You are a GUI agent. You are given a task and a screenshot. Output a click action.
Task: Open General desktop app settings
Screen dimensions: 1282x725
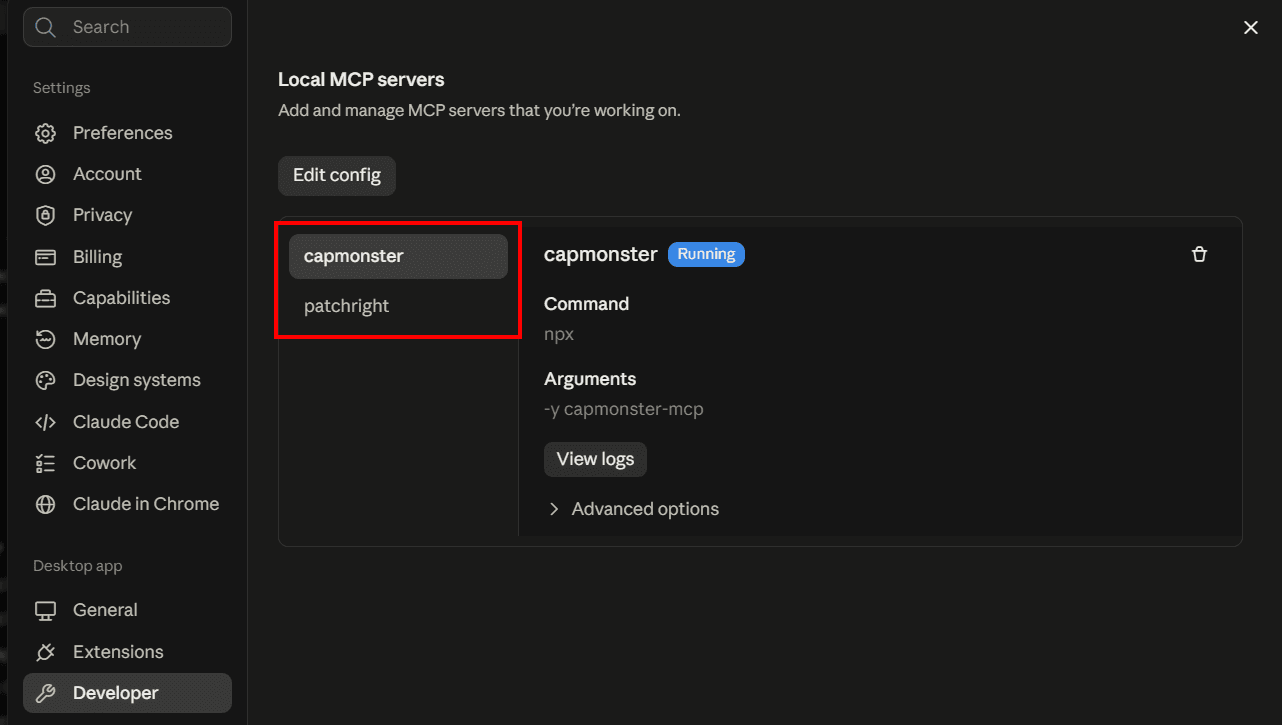pyautogui.click(x=127, y=610)
